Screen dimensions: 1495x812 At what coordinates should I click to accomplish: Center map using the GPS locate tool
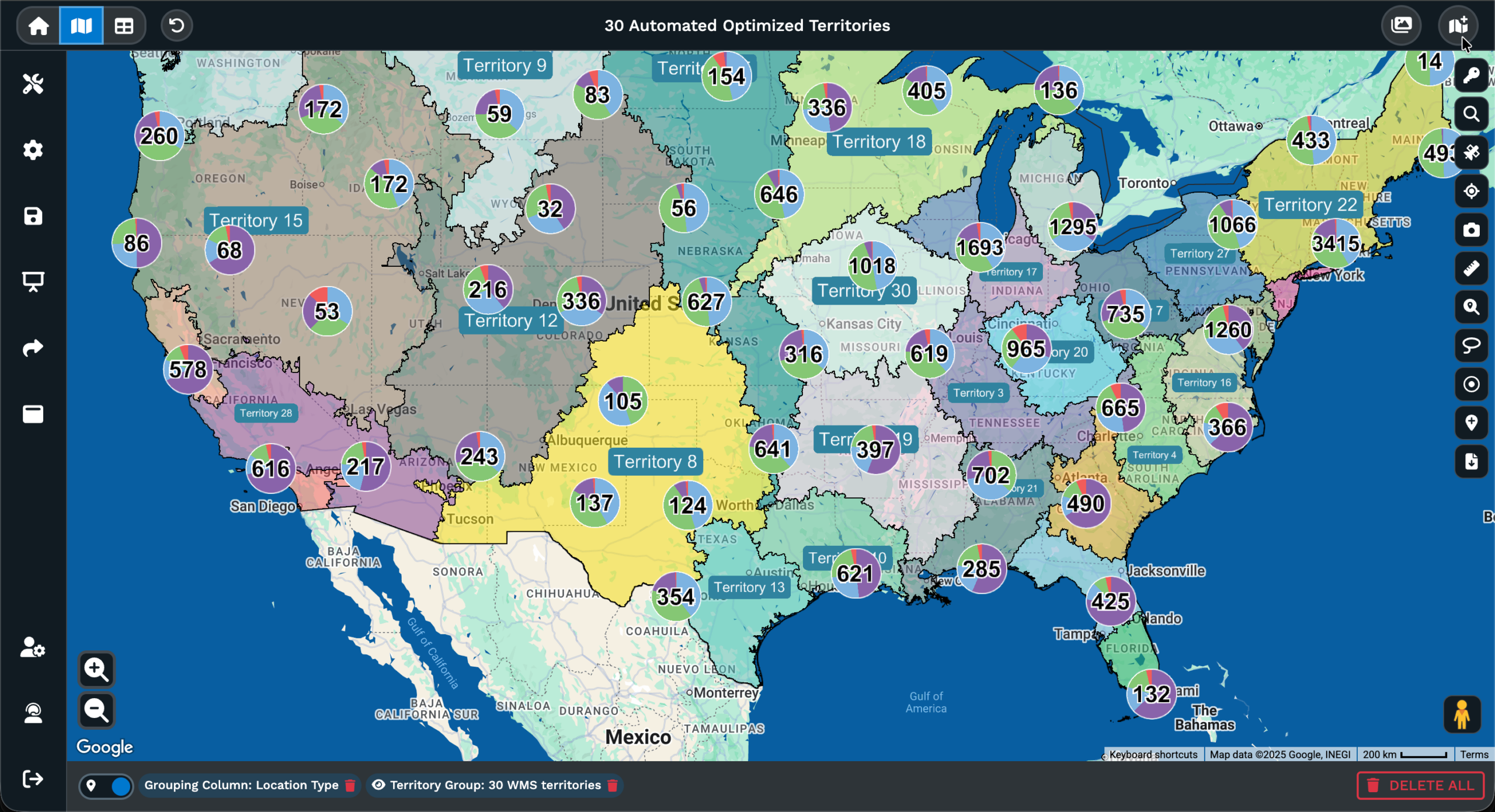tap(1472, 191)
